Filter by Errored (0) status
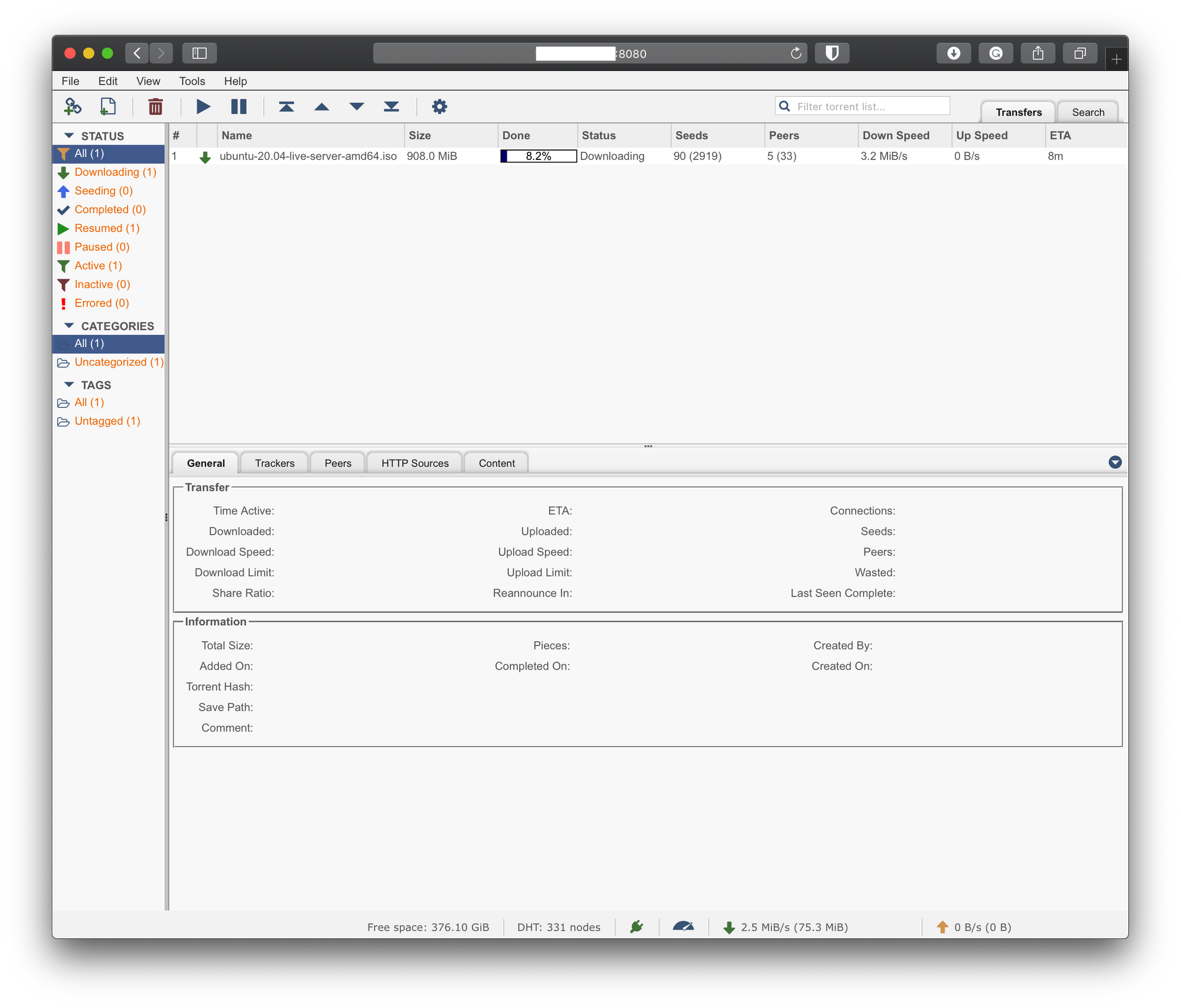 point(109,303)
